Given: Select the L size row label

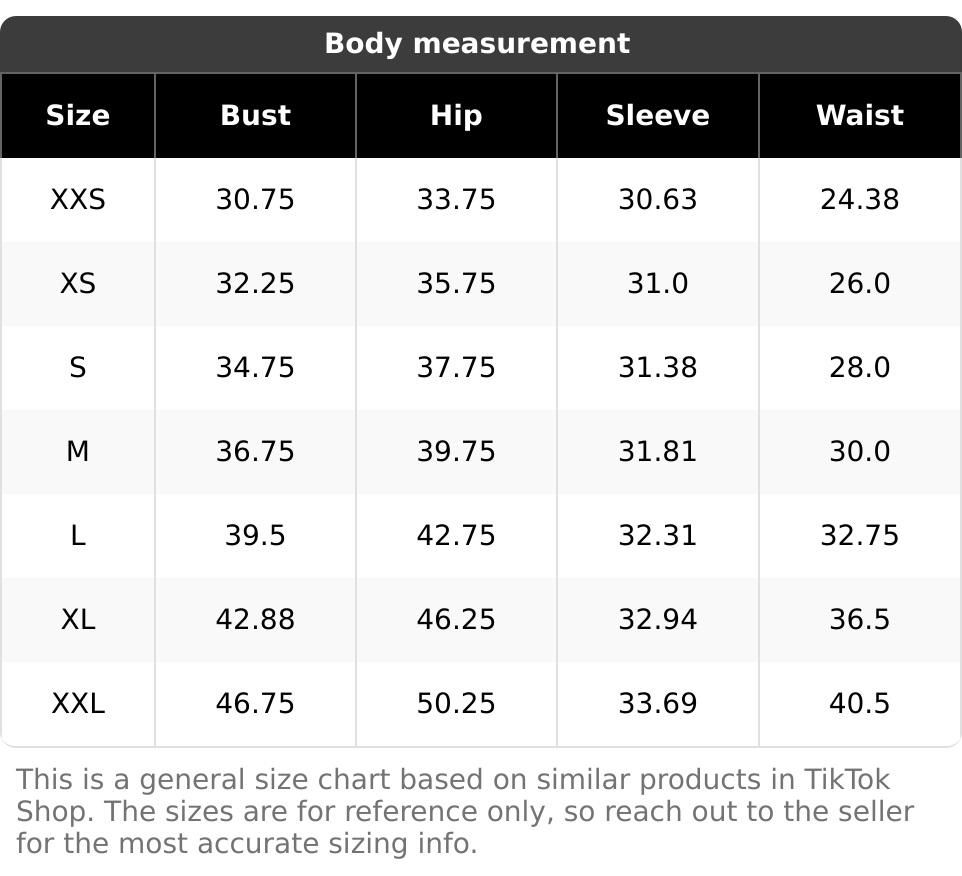Looking at the screenshot, I should pos(78,536).
